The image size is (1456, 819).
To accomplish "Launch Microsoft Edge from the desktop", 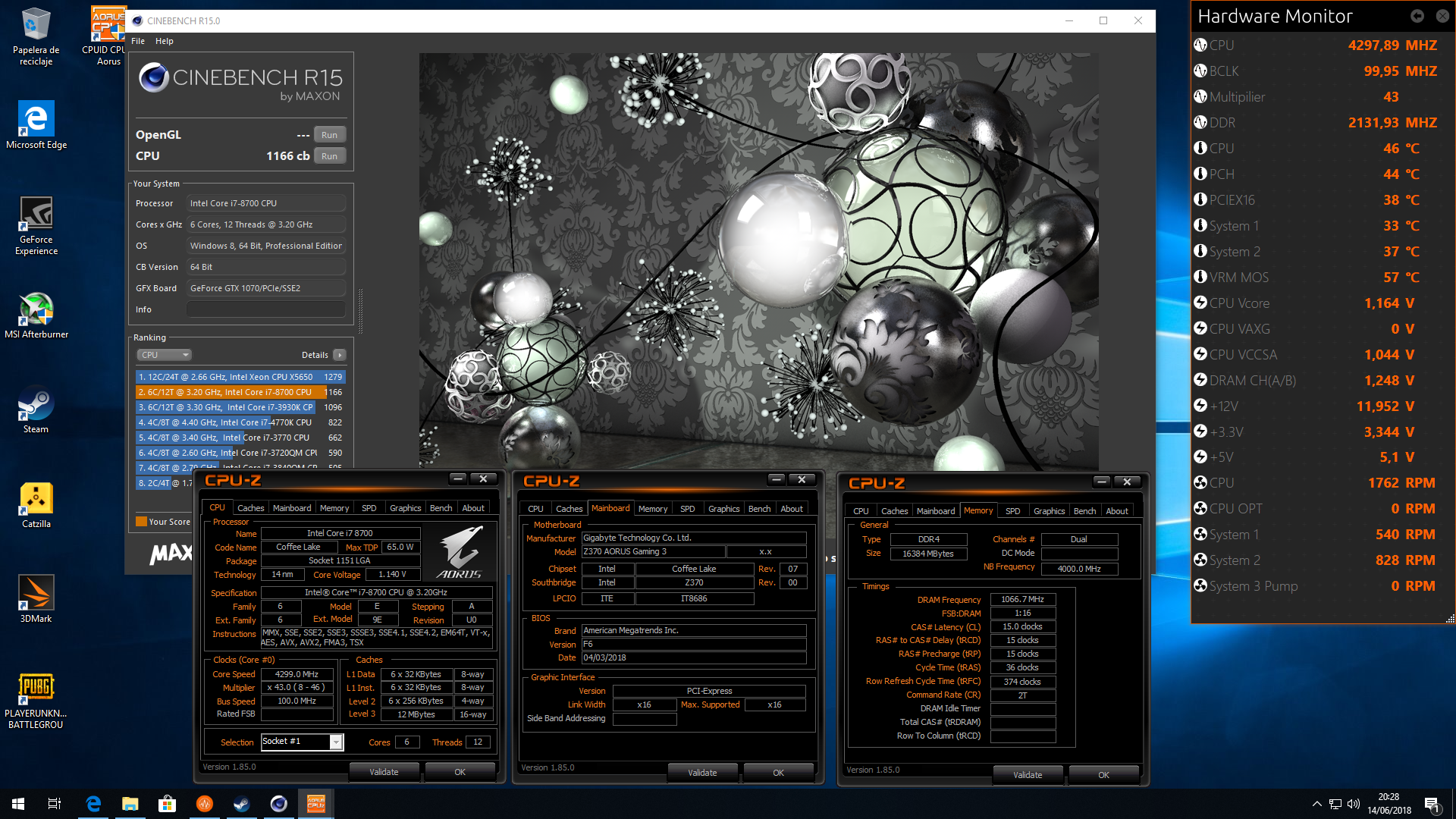I will coord(36,125).
